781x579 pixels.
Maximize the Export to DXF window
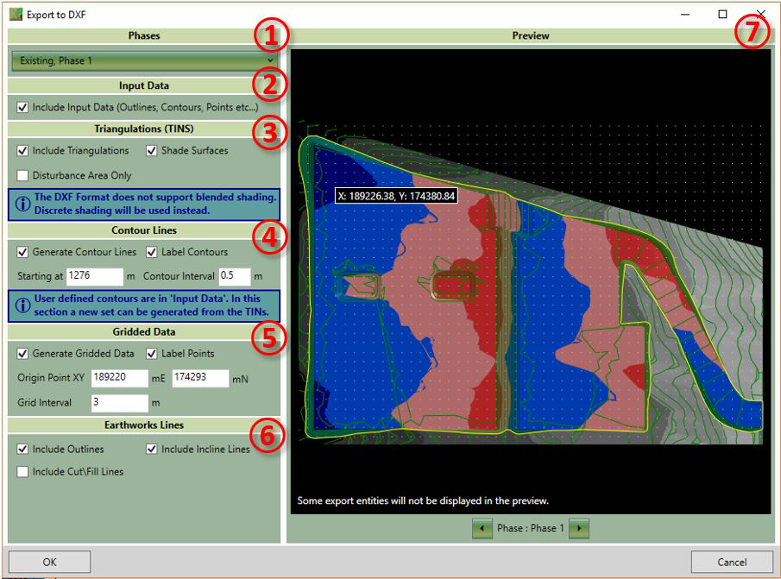pos(723,14)
